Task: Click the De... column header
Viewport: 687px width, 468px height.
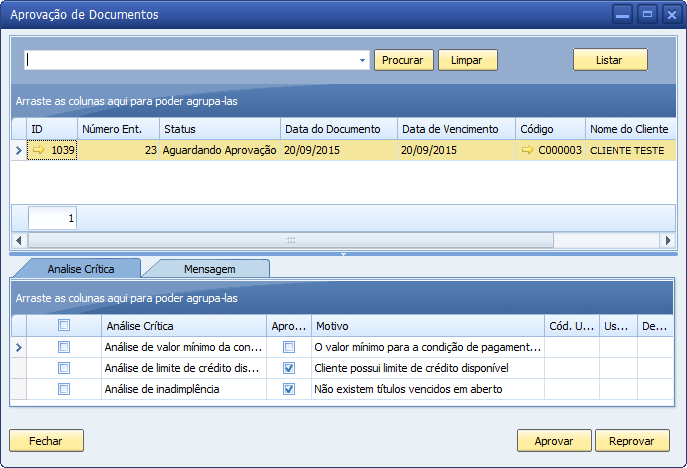Action: [x=655, y=326]
